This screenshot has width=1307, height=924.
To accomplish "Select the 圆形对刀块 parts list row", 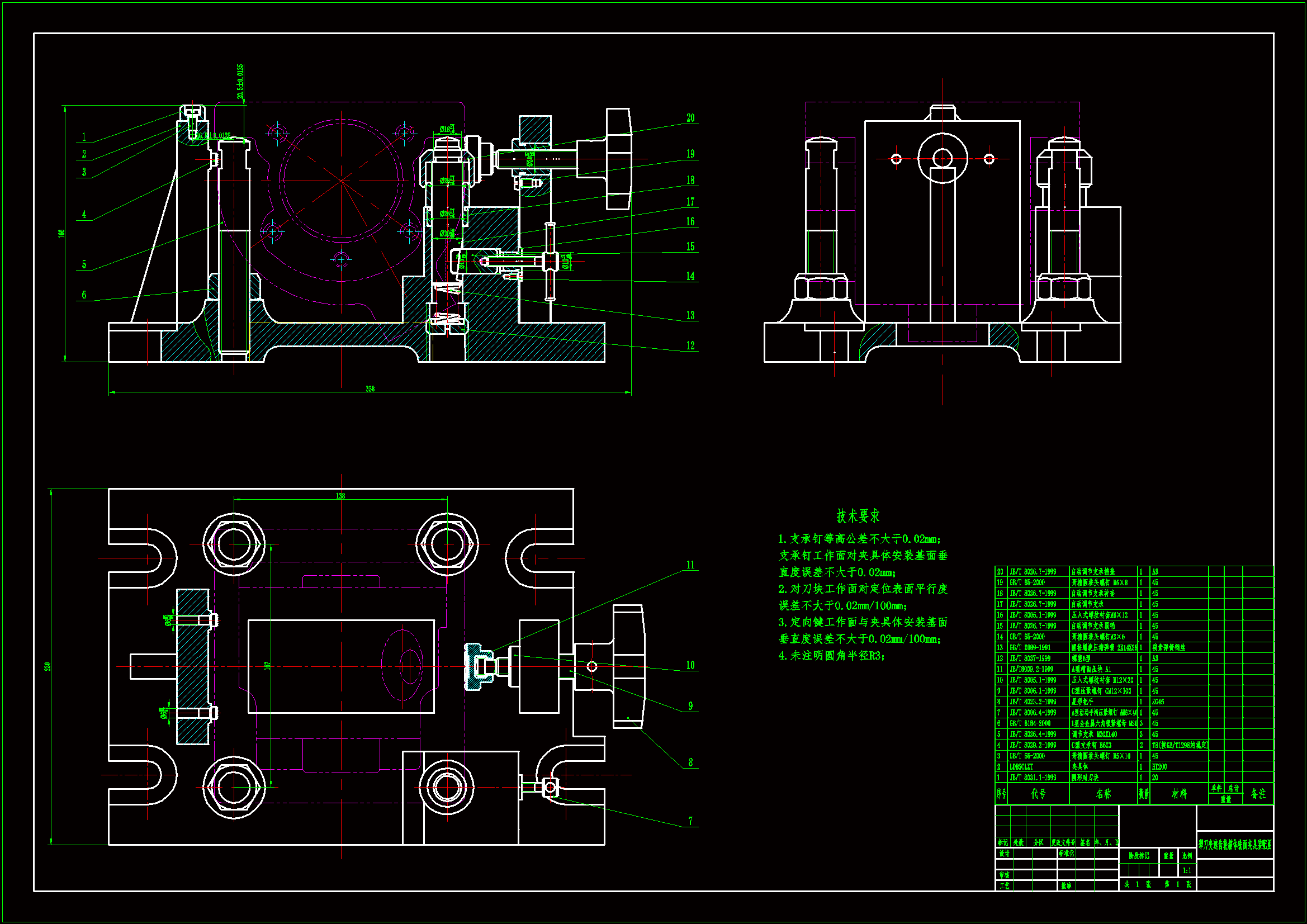I will pyautogui.click(x=1085, y=778).
